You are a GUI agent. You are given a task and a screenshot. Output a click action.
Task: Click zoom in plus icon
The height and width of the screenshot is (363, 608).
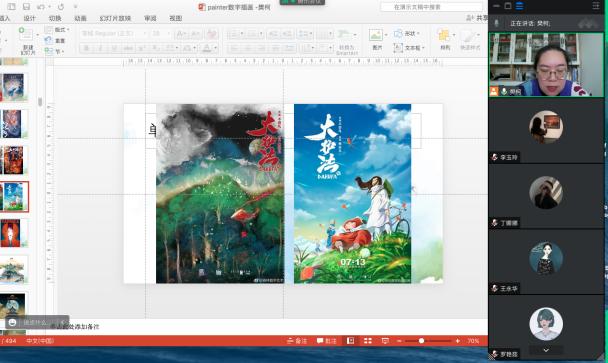point(458,341)
